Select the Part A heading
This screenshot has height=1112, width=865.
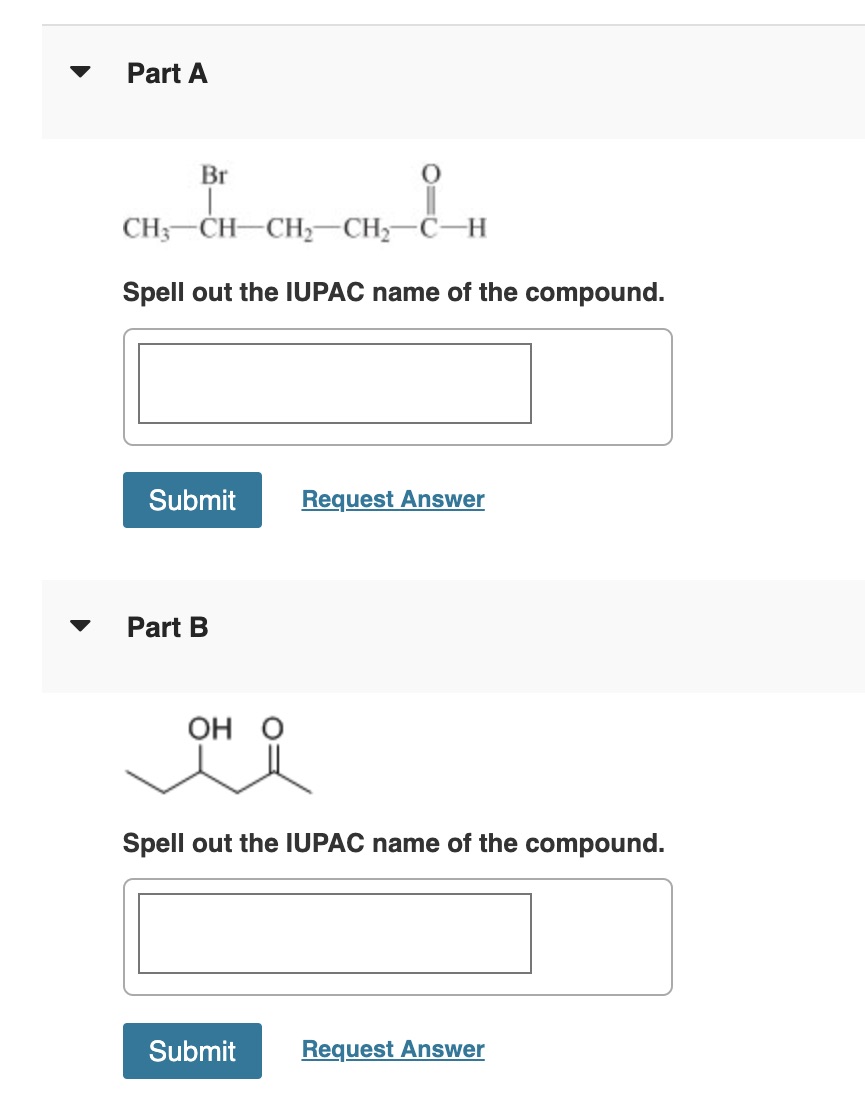[166, 73]
